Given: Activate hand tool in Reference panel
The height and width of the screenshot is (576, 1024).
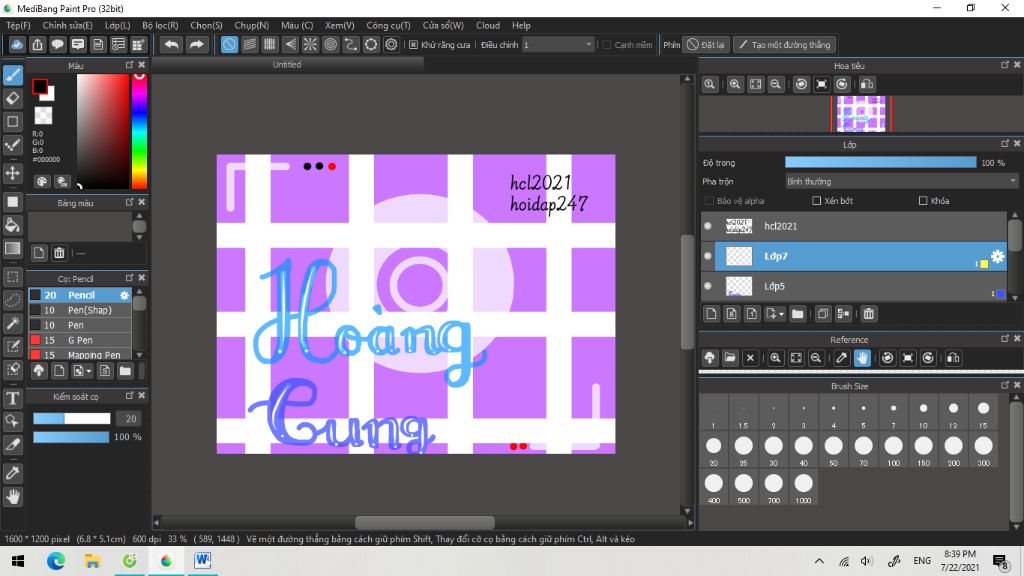Looking at the screenshot, I should 862,358.
